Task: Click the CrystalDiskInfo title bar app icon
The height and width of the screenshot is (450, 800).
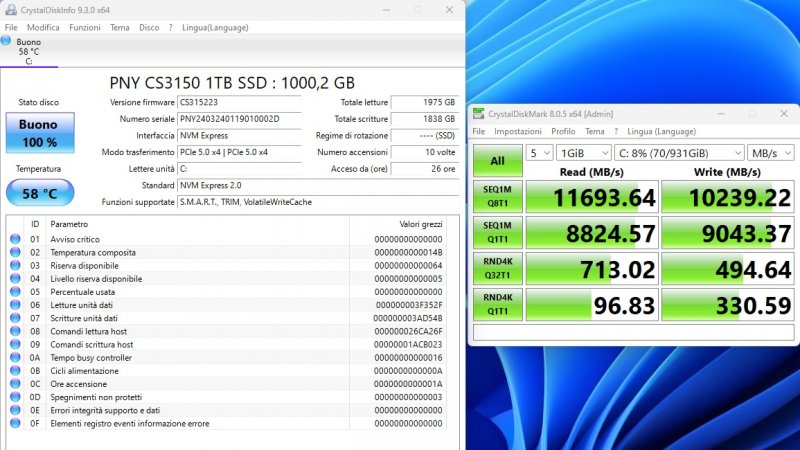Action: [x=11, y=10]
